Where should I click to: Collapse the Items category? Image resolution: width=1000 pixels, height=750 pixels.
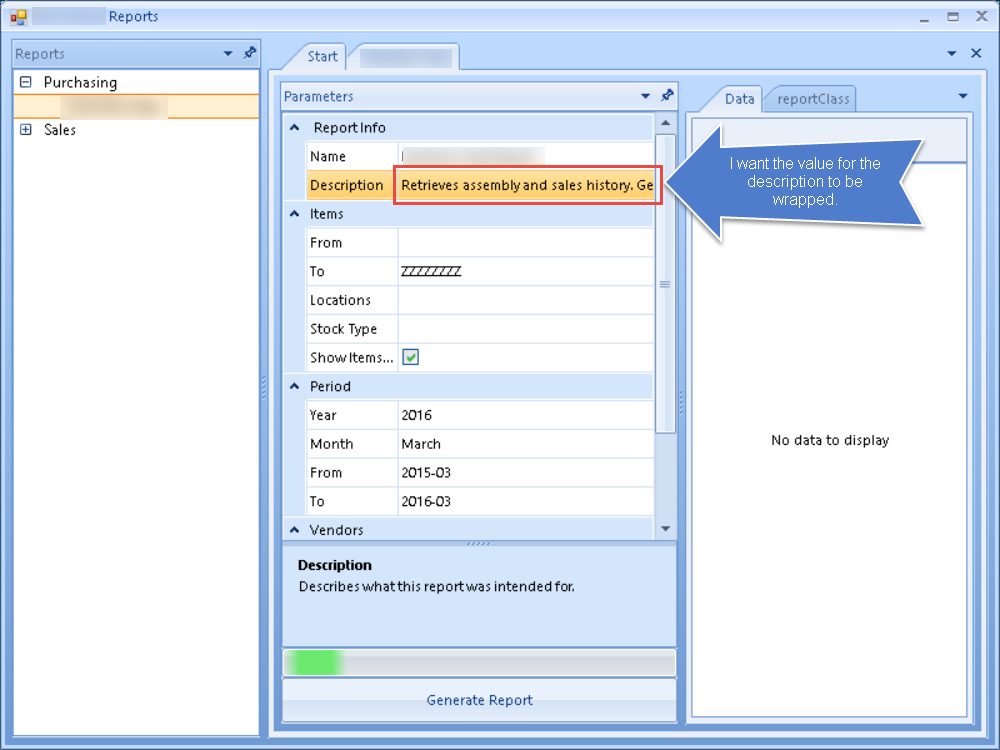pyautogui.click(x=295, y=214)
